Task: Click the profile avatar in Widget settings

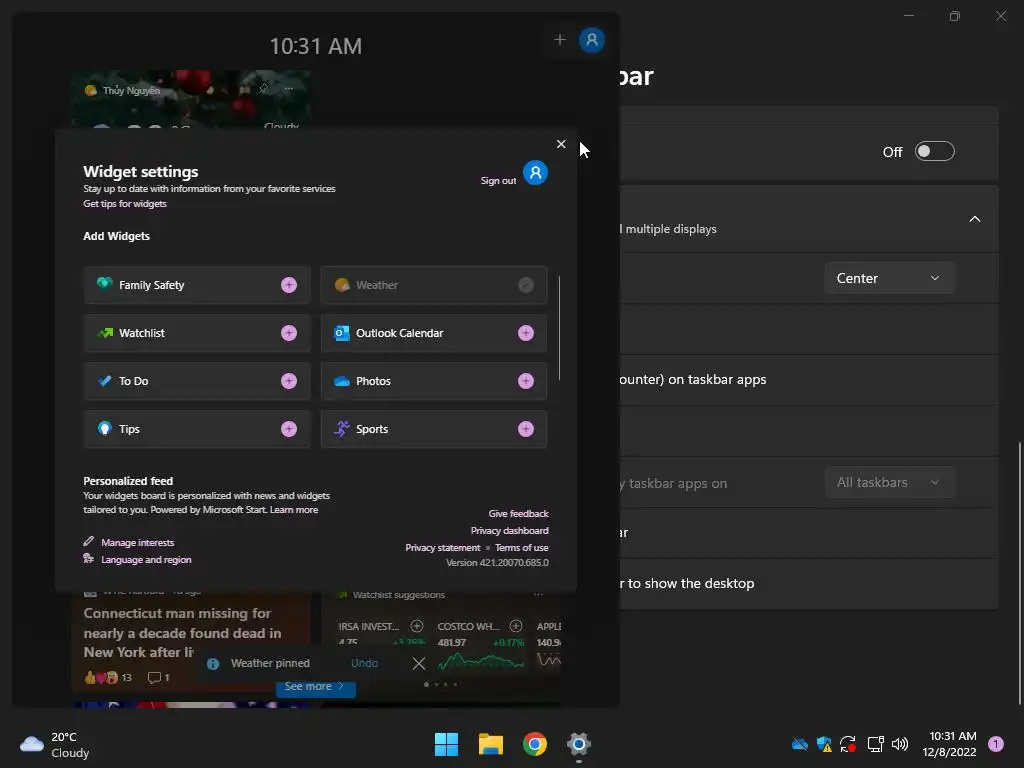Action: click(536, 173)
